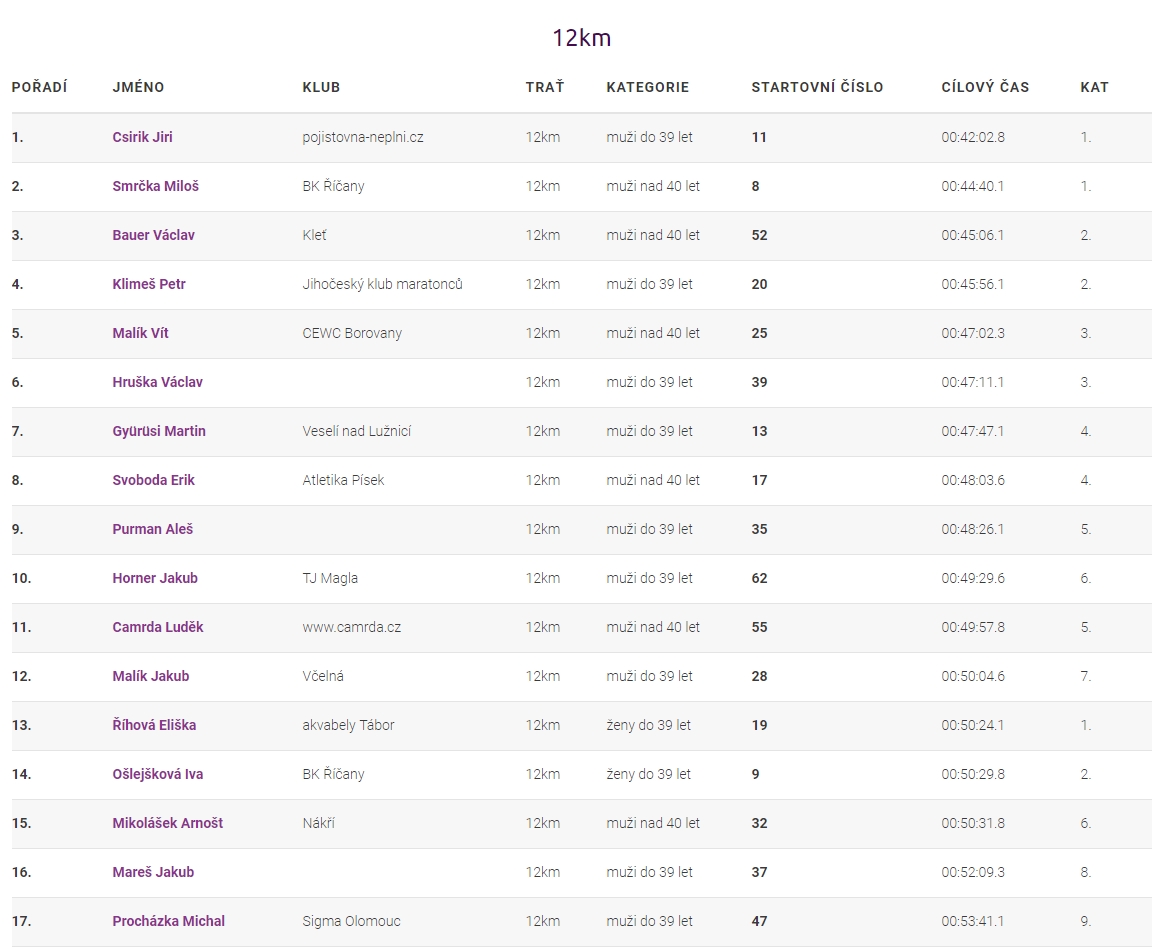Click finish time 00:53:41.1
The width and height of the screenshot is (1156, 949).
[972, 921]
